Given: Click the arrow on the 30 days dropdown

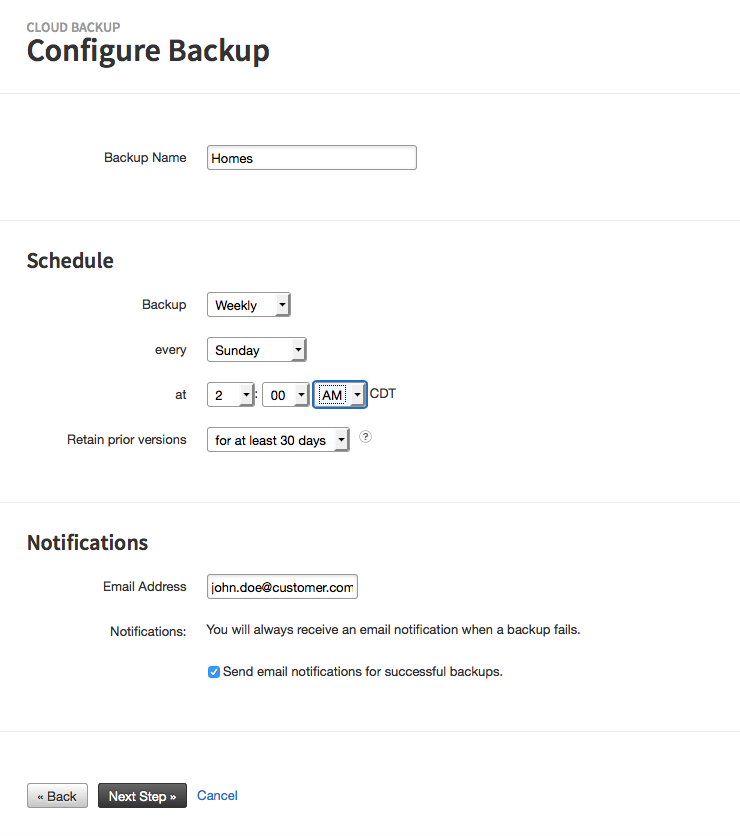Looking at the screenshot, I should coord(341,440).
